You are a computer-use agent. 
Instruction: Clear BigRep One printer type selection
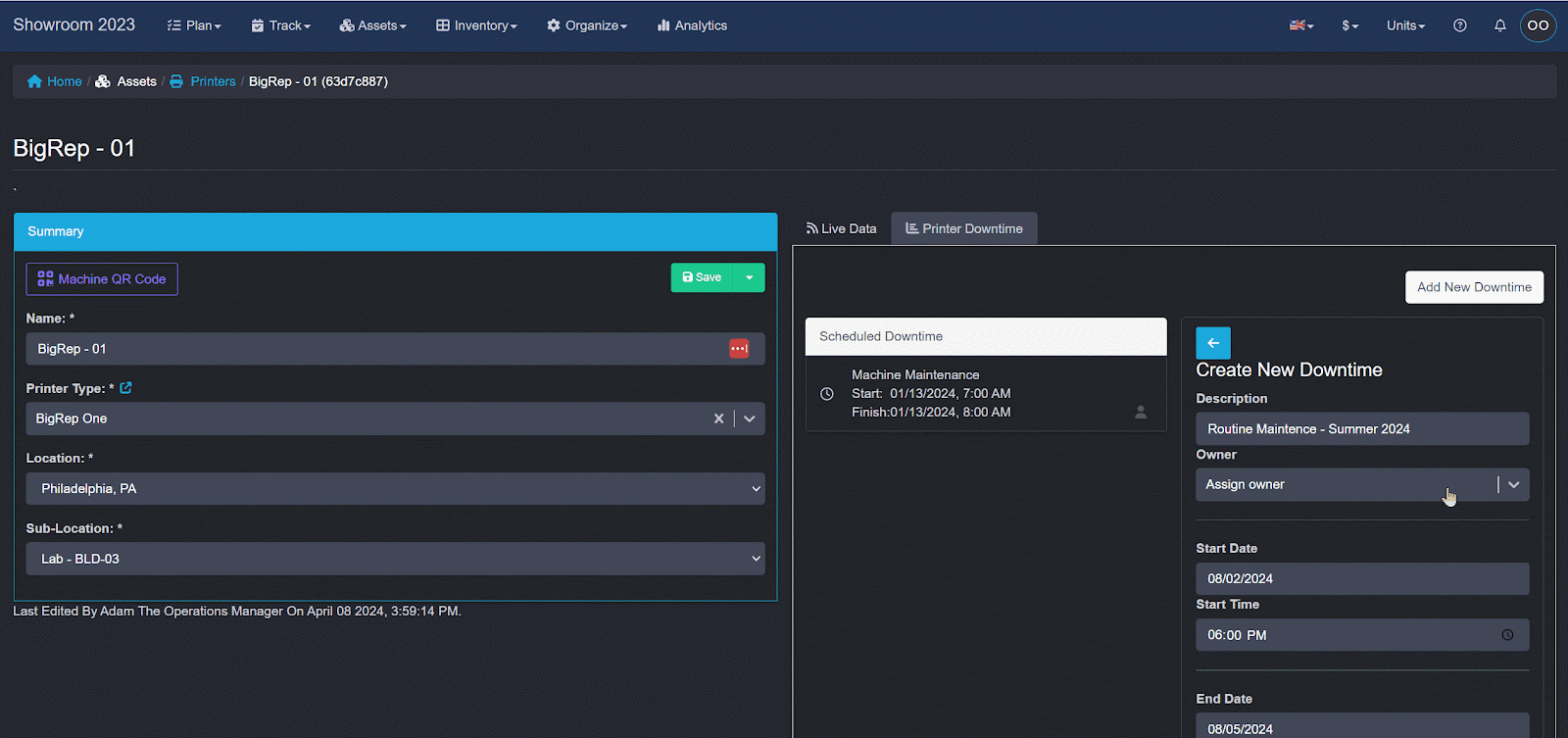click(718, 418)
